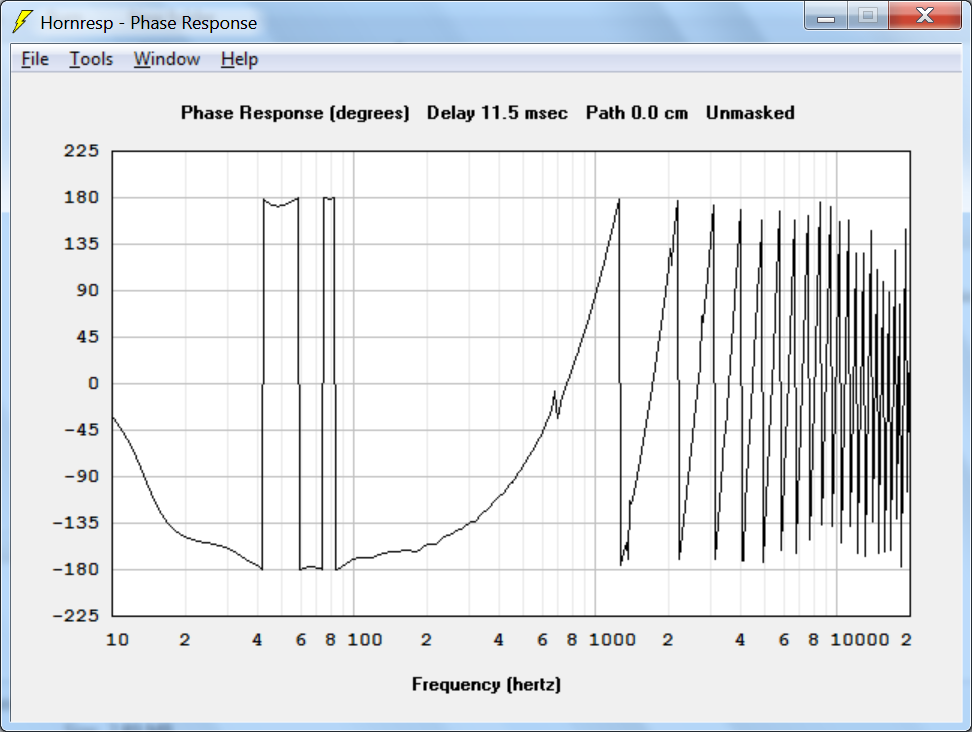972x732 pixels.
Task: Click the positive 90 y-axis value
Action: coord(87,290)
